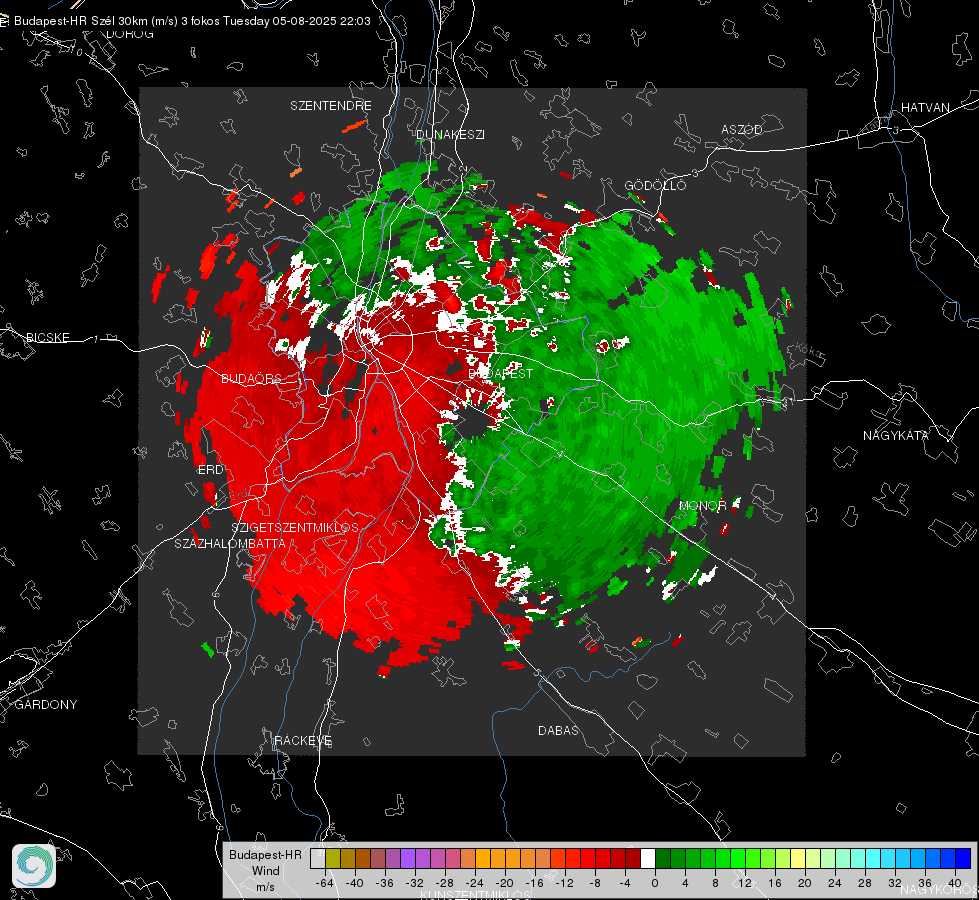Click the GÖDÖLLŐ city label
This screenshot has width=979, height=900.
[655, 185]
